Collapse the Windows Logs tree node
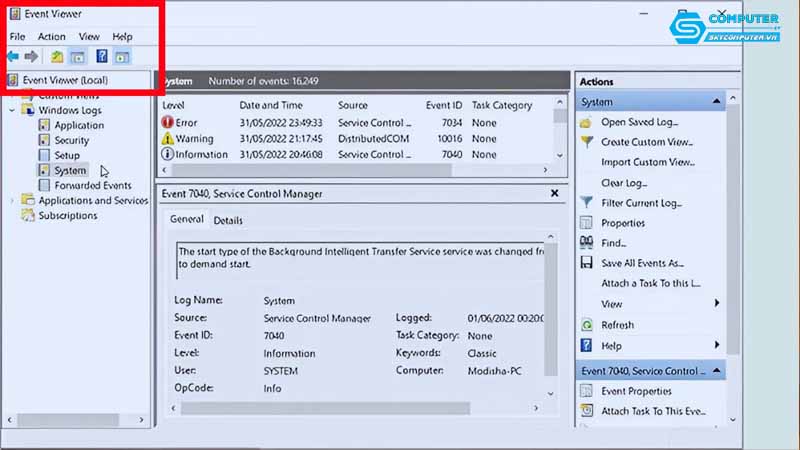Image resolution: width=800 pixels, height=450 pixels. point(12,110)
